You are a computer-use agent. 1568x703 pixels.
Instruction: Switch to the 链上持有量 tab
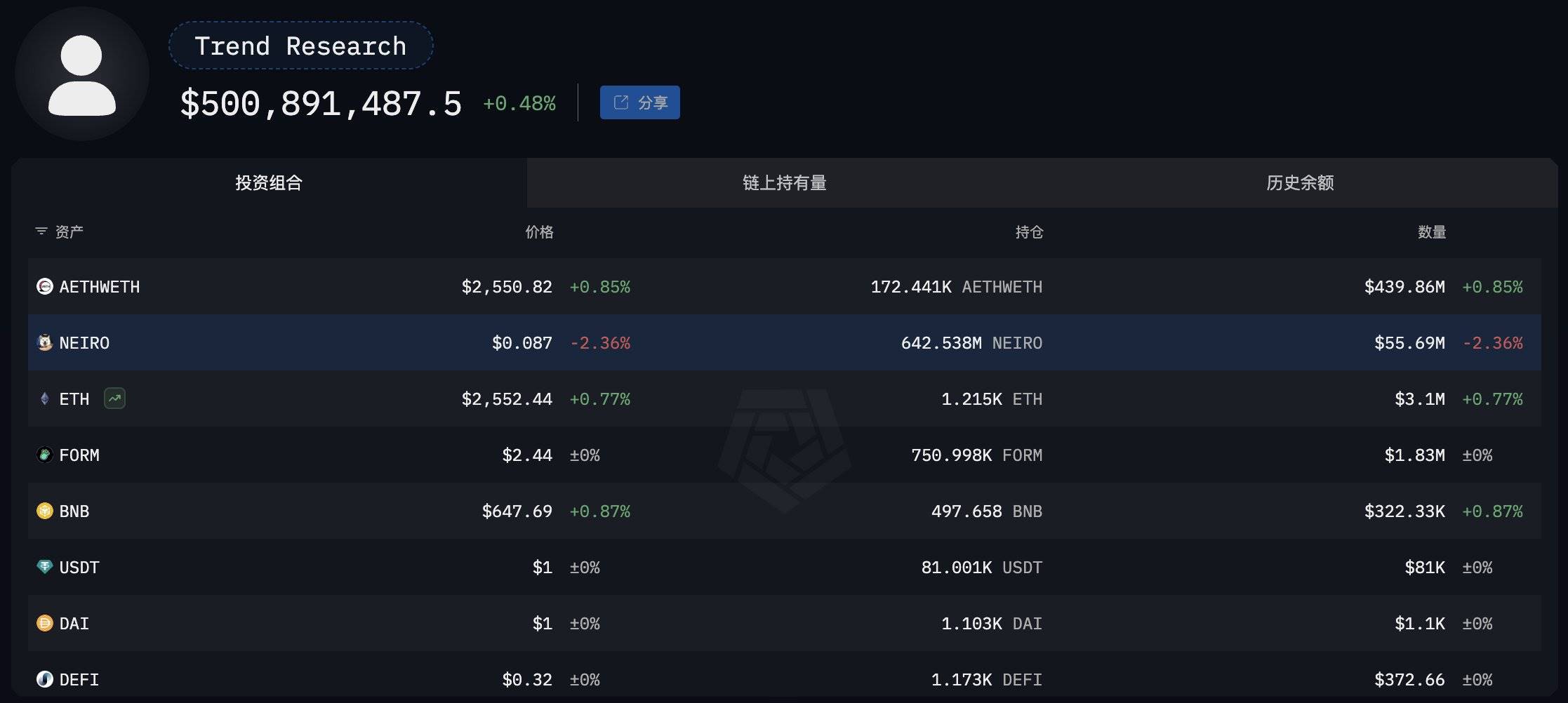pyautogui.click(x=784, y=183)
